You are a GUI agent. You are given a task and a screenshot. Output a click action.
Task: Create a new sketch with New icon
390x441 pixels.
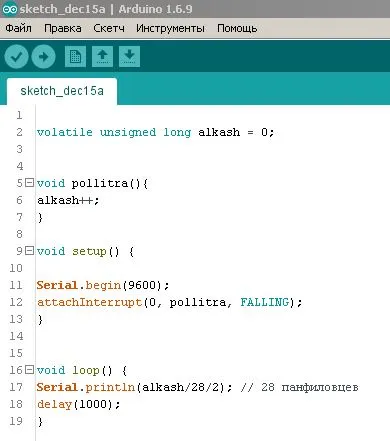coord(75,56)
